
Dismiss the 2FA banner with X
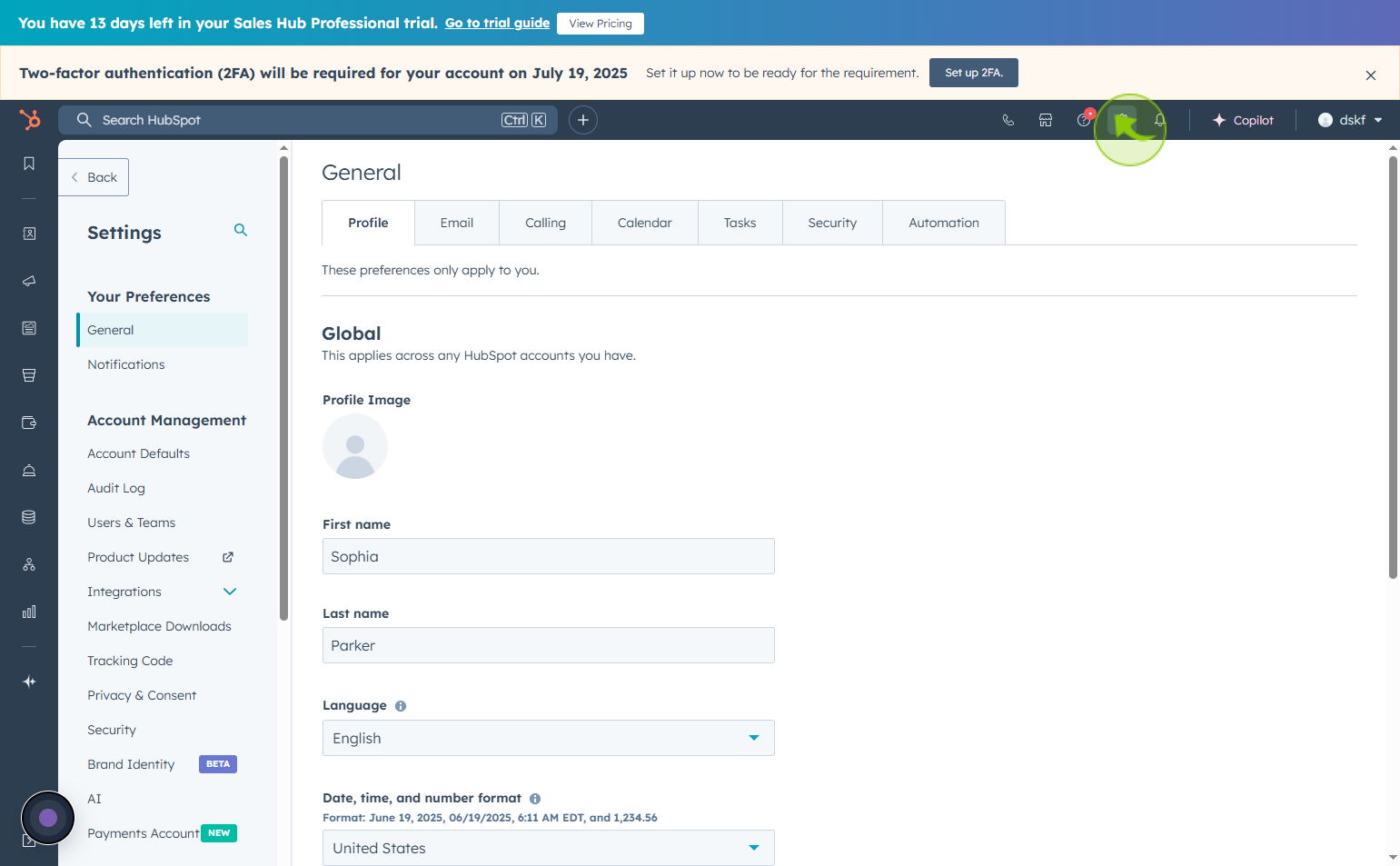(x=1371, y=75)
